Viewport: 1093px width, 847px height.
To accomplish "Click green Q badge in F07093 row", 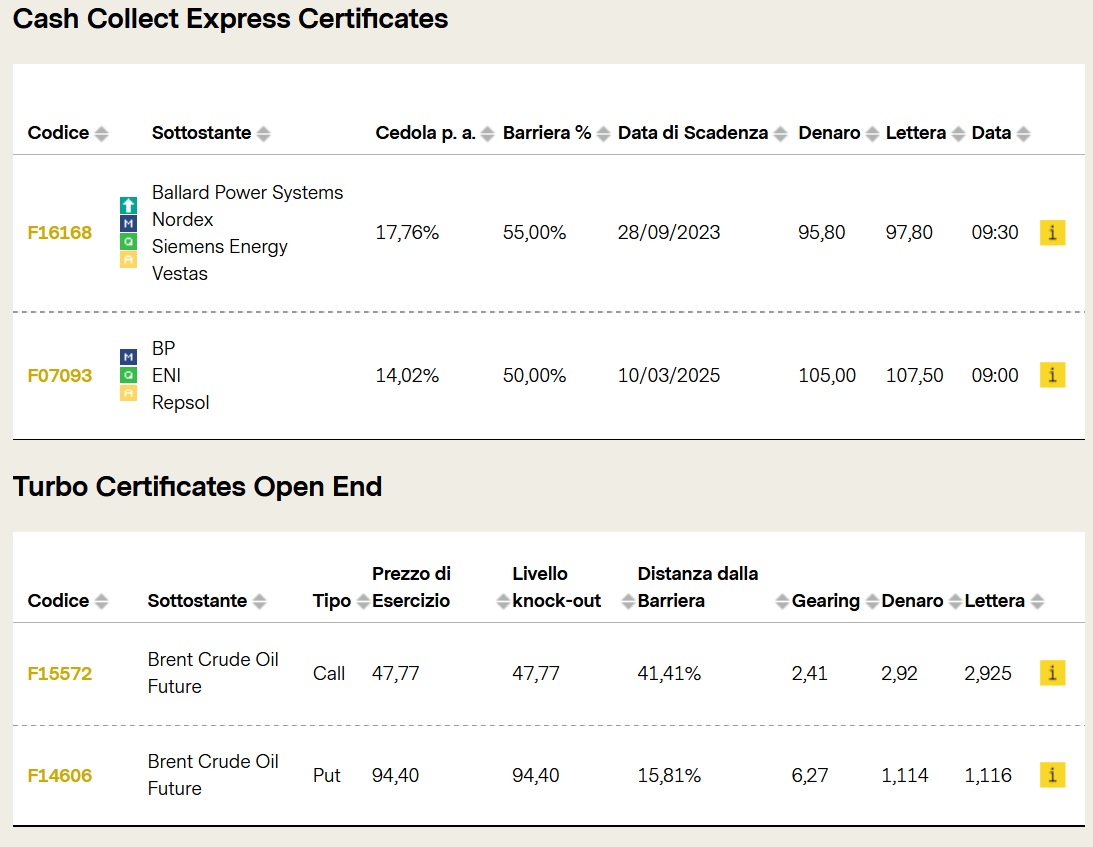I will click(x=128, y=375).
